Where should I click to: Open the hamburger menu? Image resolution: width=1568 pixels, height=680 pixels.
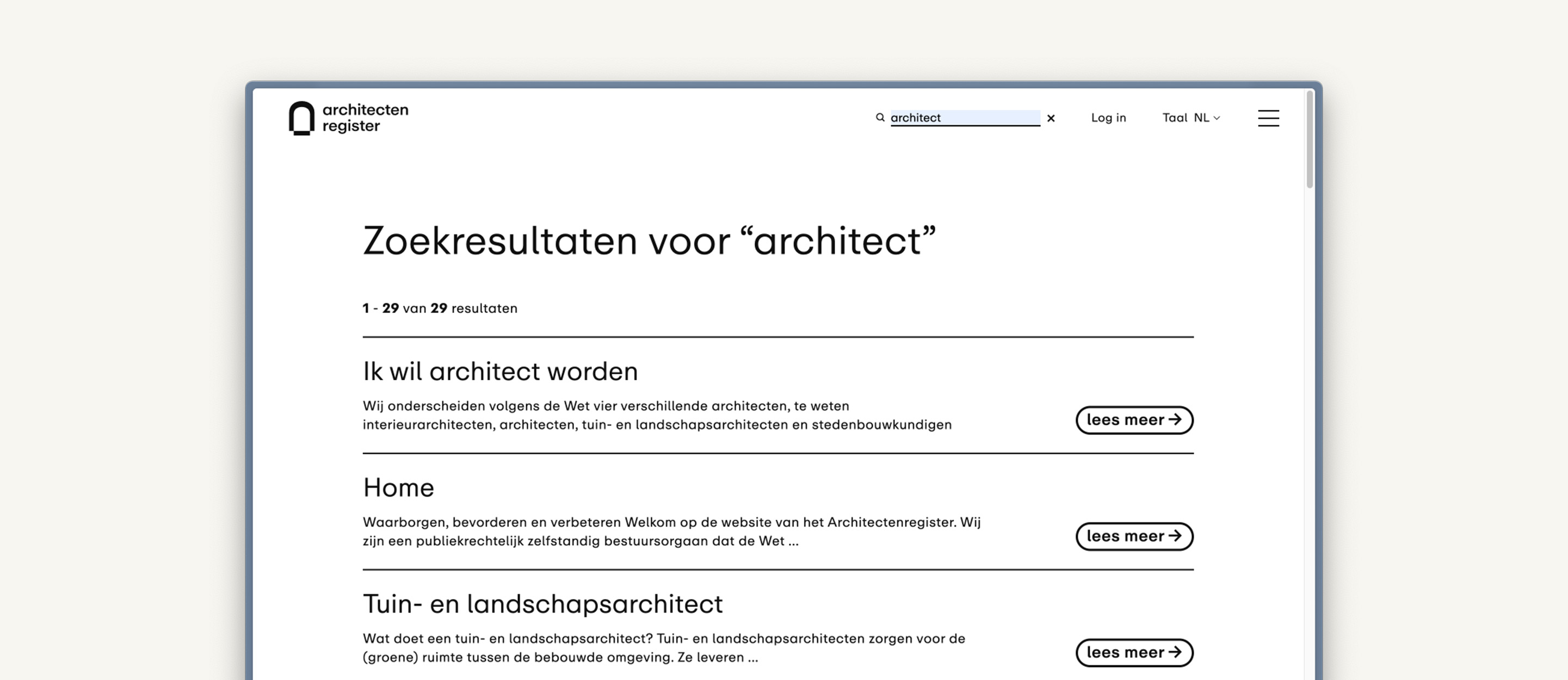pos(1269,118)
